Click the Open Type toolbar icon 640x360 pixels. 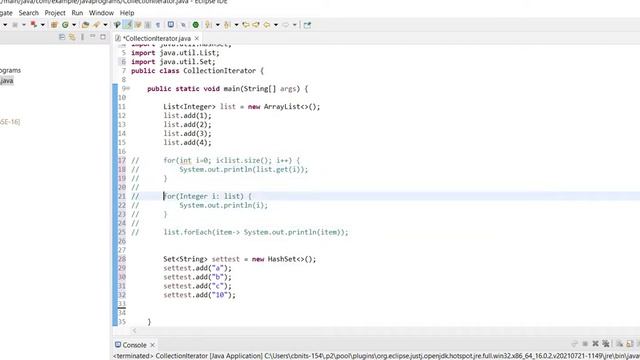point(85,25)
